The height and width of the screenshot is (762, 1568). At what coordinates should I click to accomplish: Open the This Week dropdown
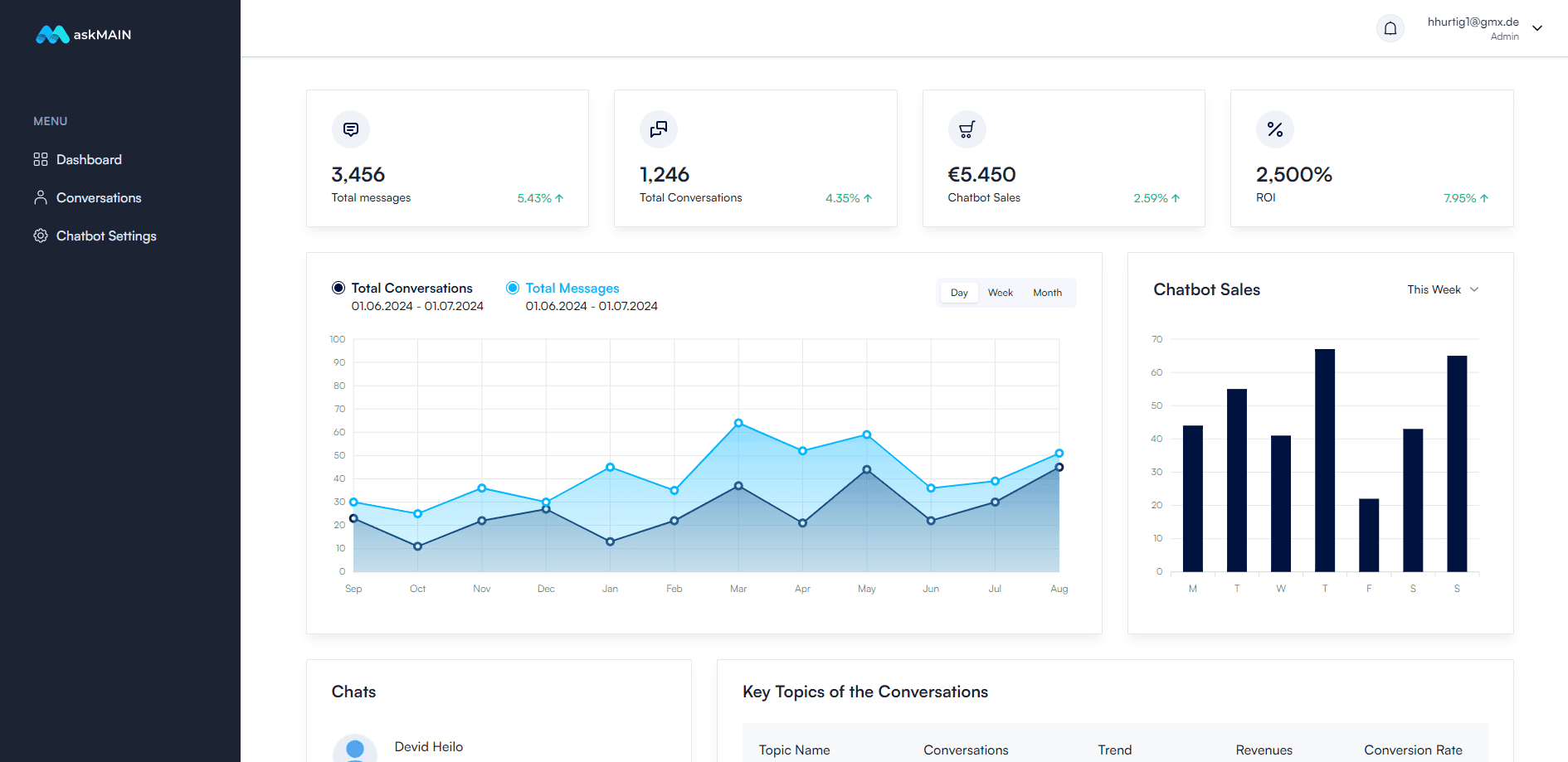coord(1443,289)
